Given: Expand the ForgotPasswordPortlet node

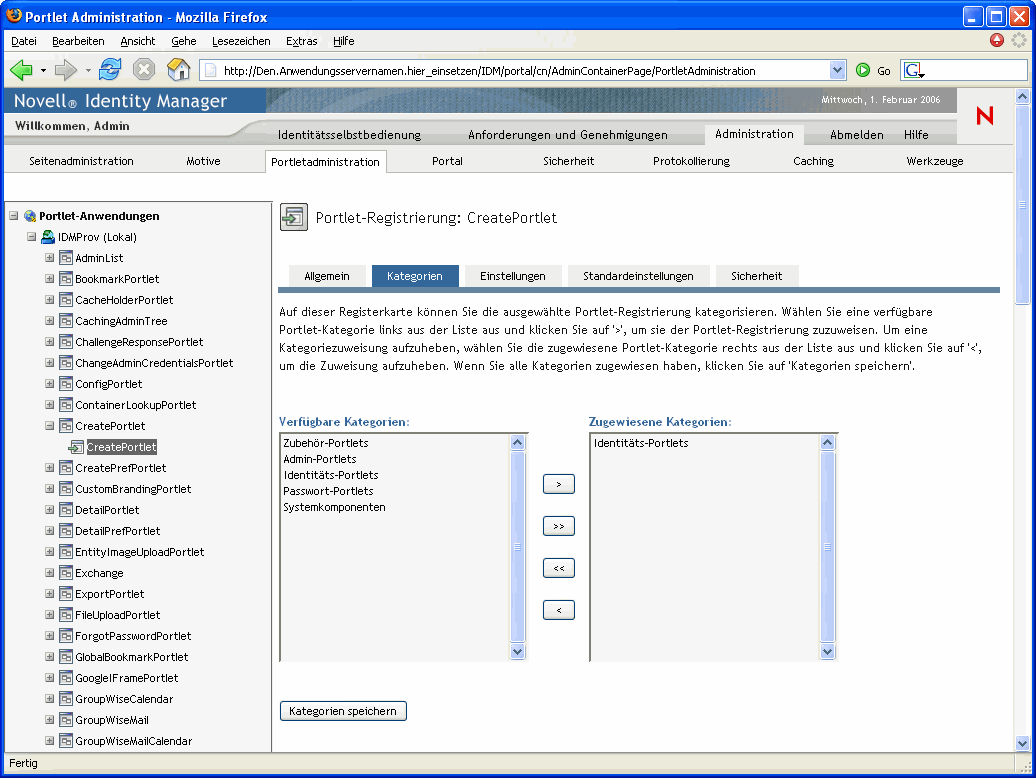Looking at the screenshot, I should [50, 635].
